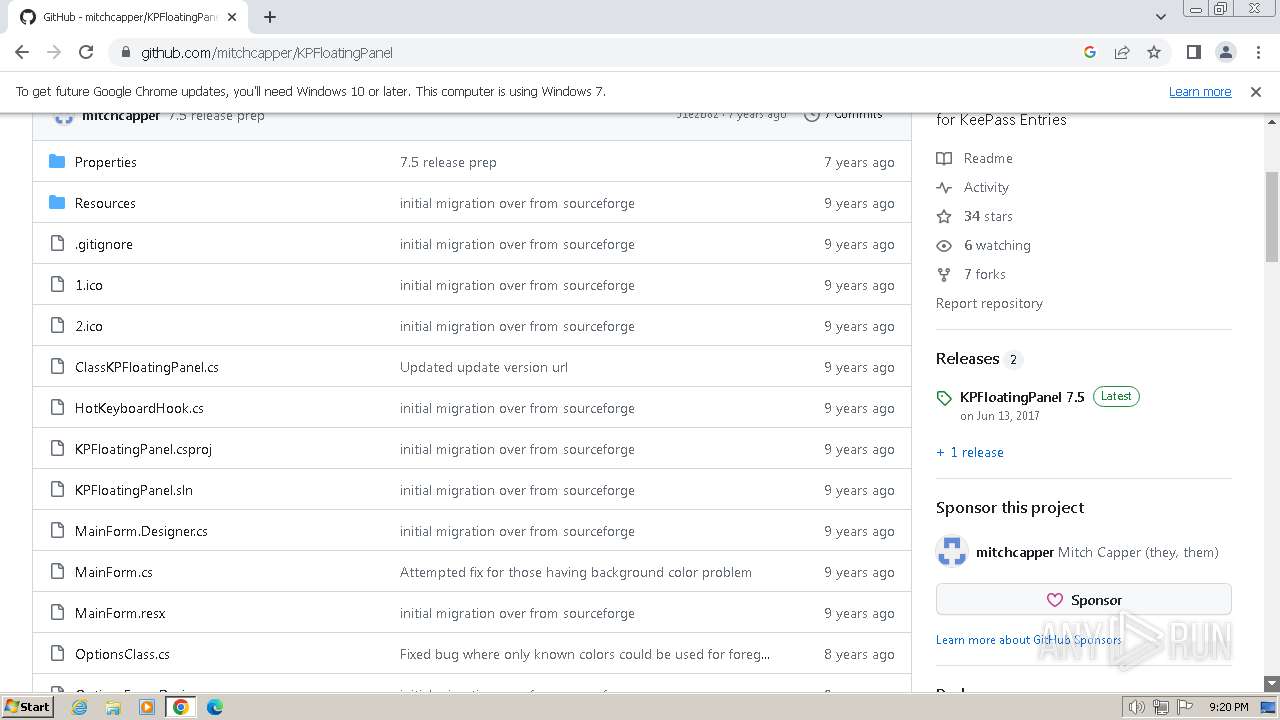Image resolution: width=1280 pixels, height=720 pixels.
Task: Open a new tab
Action: pyautogui.click(x=270, y=17)
